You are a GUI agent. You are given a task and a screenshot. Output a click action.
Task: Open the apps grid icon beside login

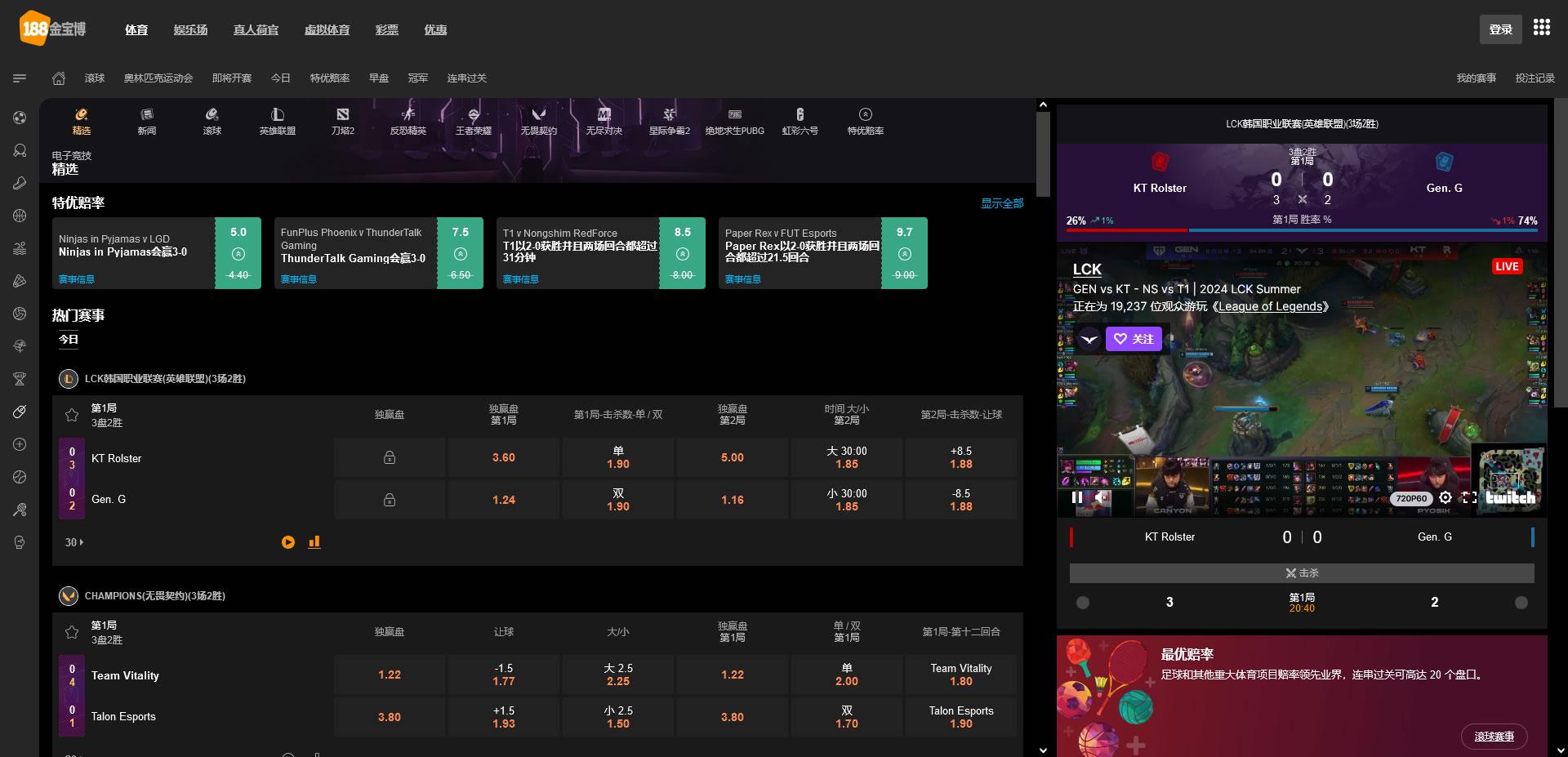(1542, 28)
